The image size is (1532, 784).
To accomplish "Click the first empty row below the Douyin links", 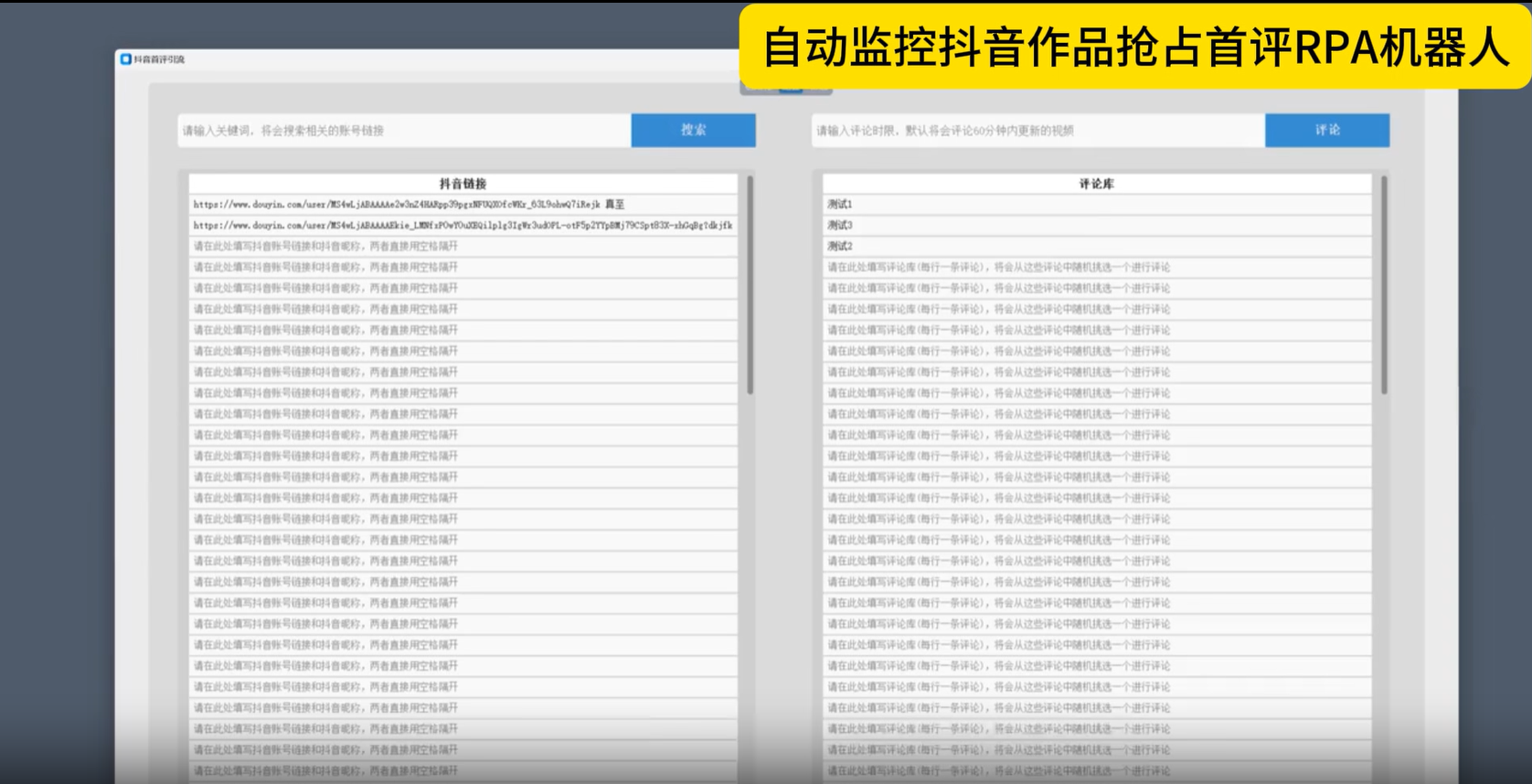I will 463,247.
